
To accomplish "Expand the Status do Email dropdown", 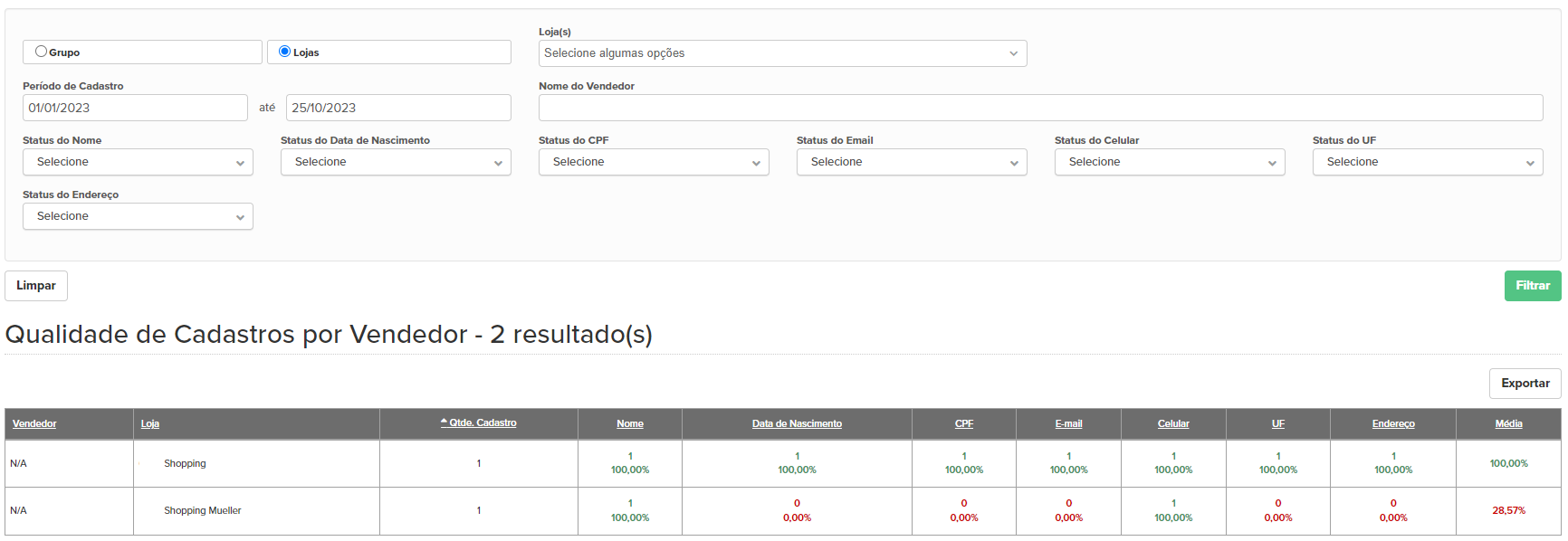I will [x=912, y=162].
